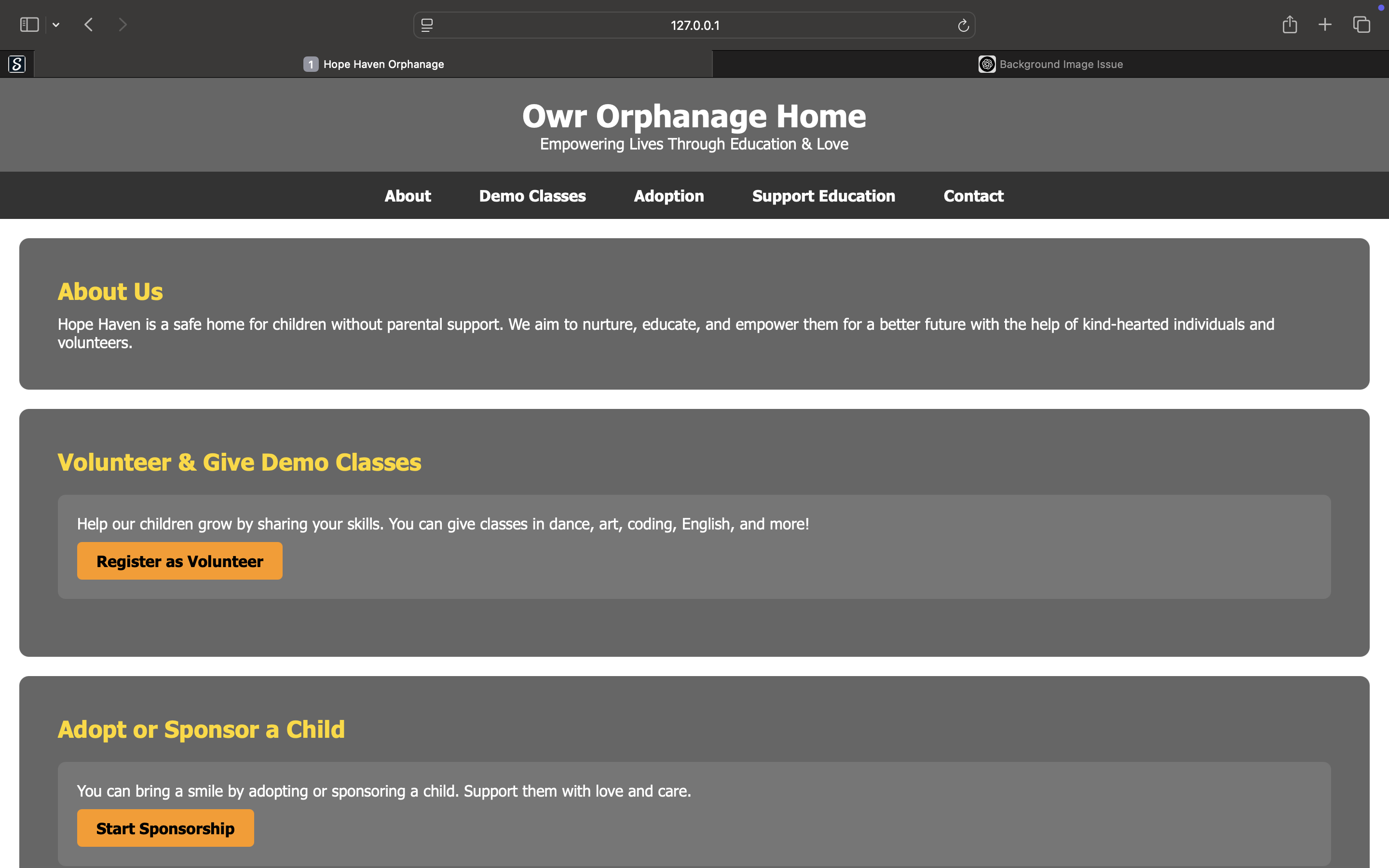Click the forward navigation arrow
1389x868 pixels.
coord(122,25)
